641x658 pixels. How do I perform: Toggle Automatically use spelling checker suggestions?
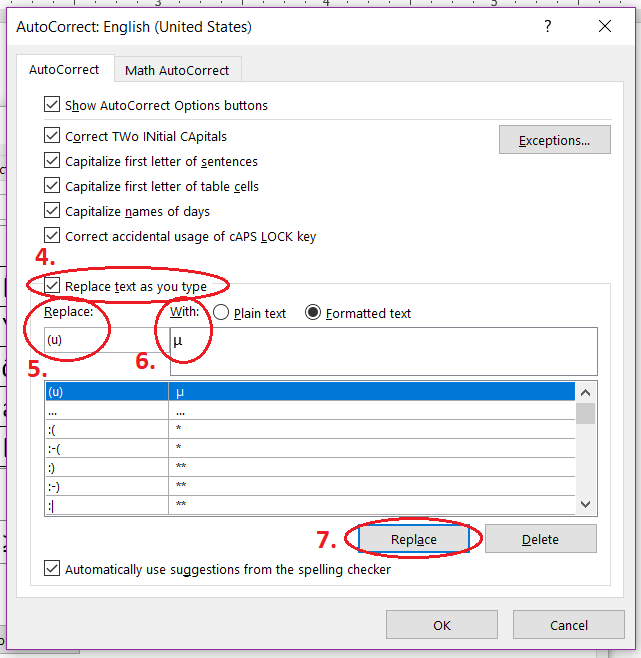pyautogui.click(x=52, y=569)
